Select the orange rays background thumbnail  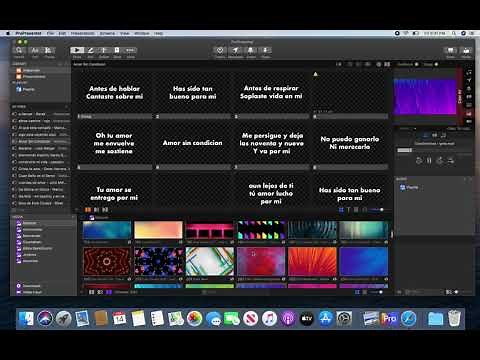click(x=312, y=261)
